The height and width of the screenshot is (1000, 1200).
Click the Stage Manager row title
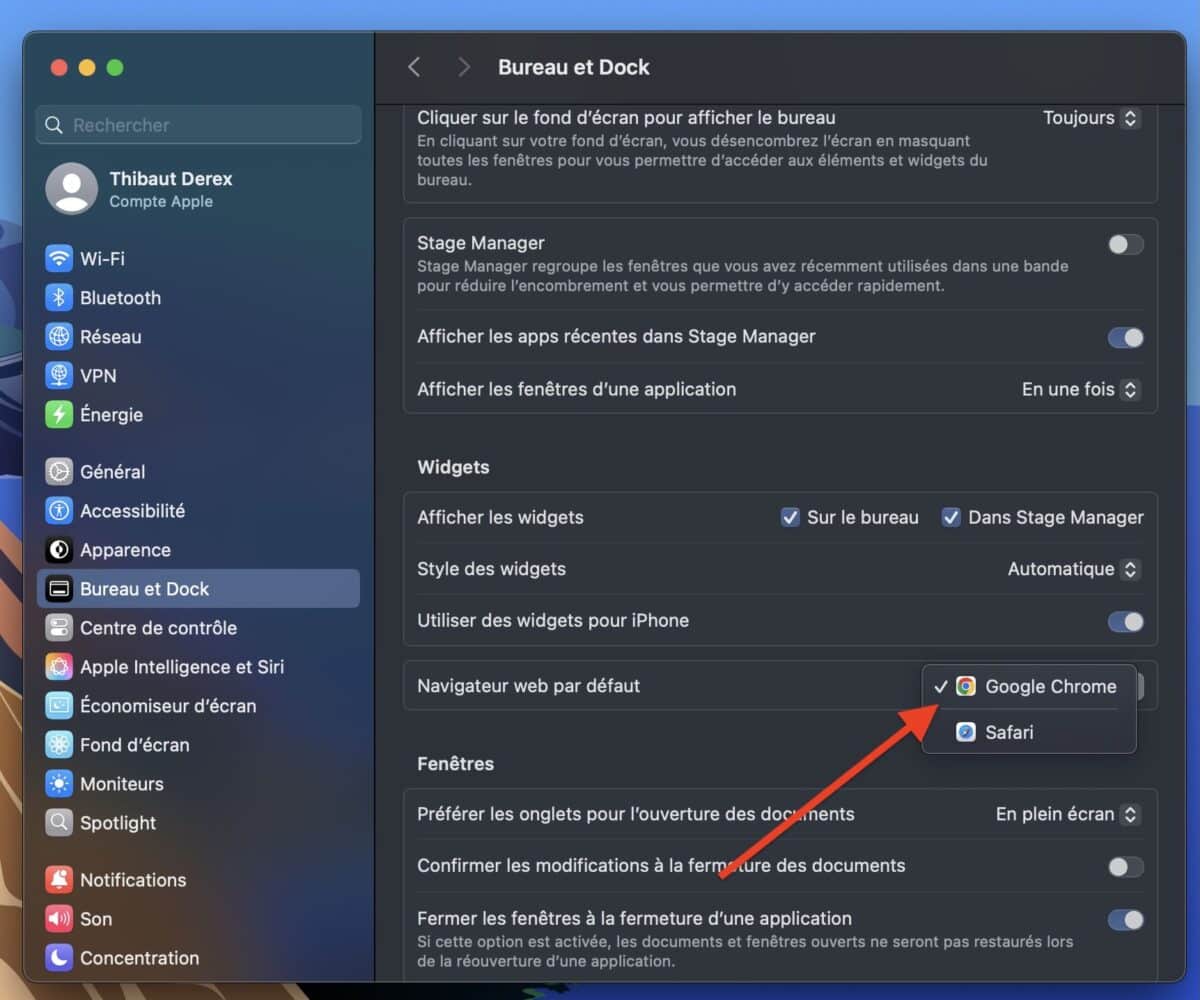pyautogui.click(x=481, y=243)
